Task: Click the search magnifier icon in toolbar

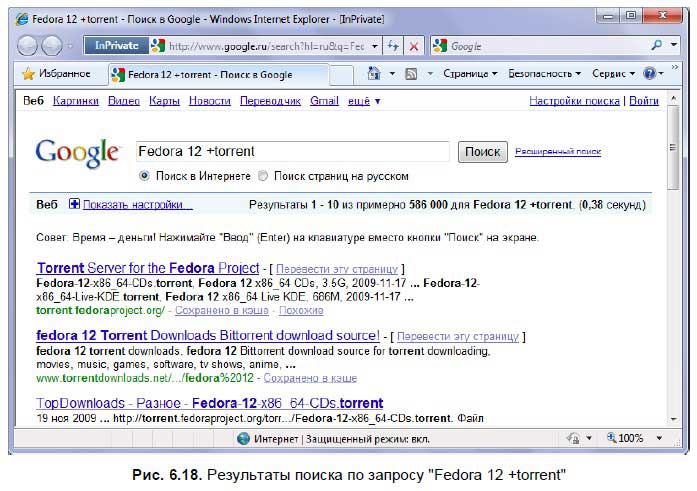Action: [x=656, y=46]
